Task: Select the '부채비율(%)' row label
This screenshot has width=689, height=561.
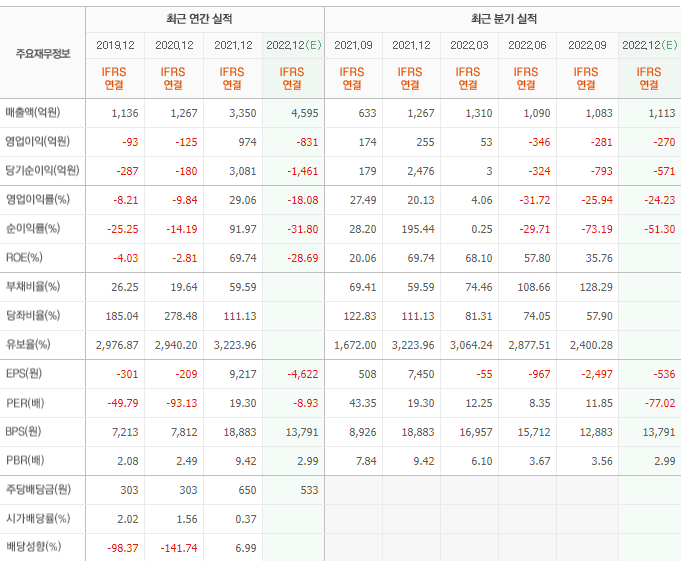Action: [x=33, y=287]
